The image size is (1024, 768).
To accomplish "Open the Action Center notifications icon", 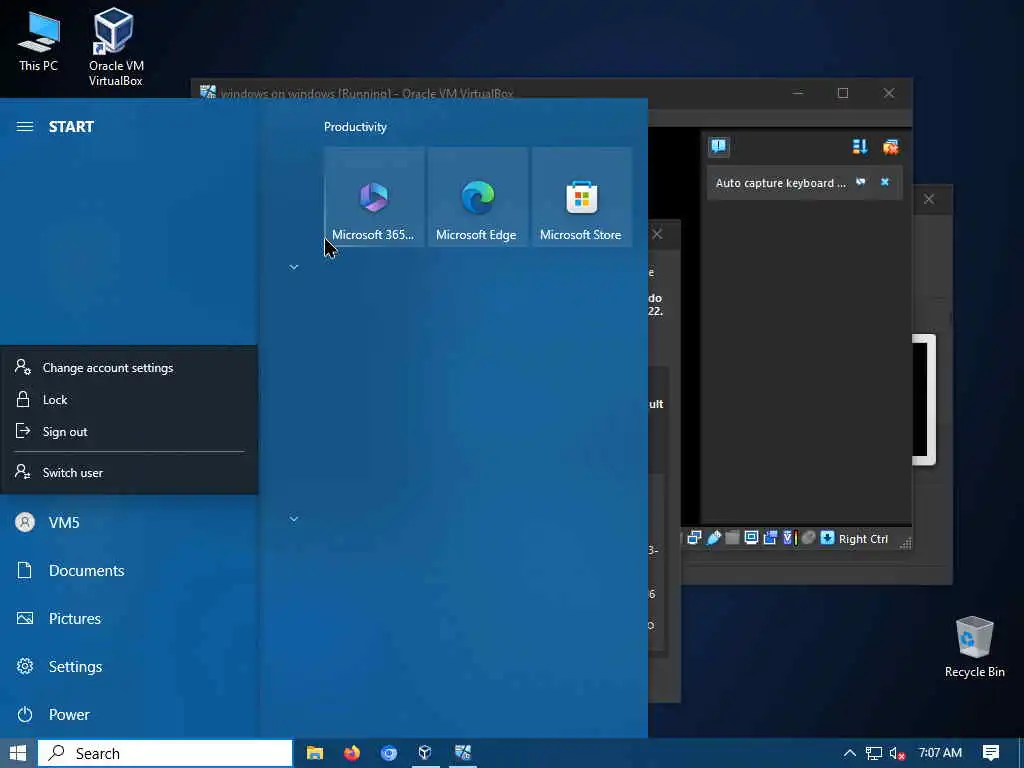I will click(991, 753).
